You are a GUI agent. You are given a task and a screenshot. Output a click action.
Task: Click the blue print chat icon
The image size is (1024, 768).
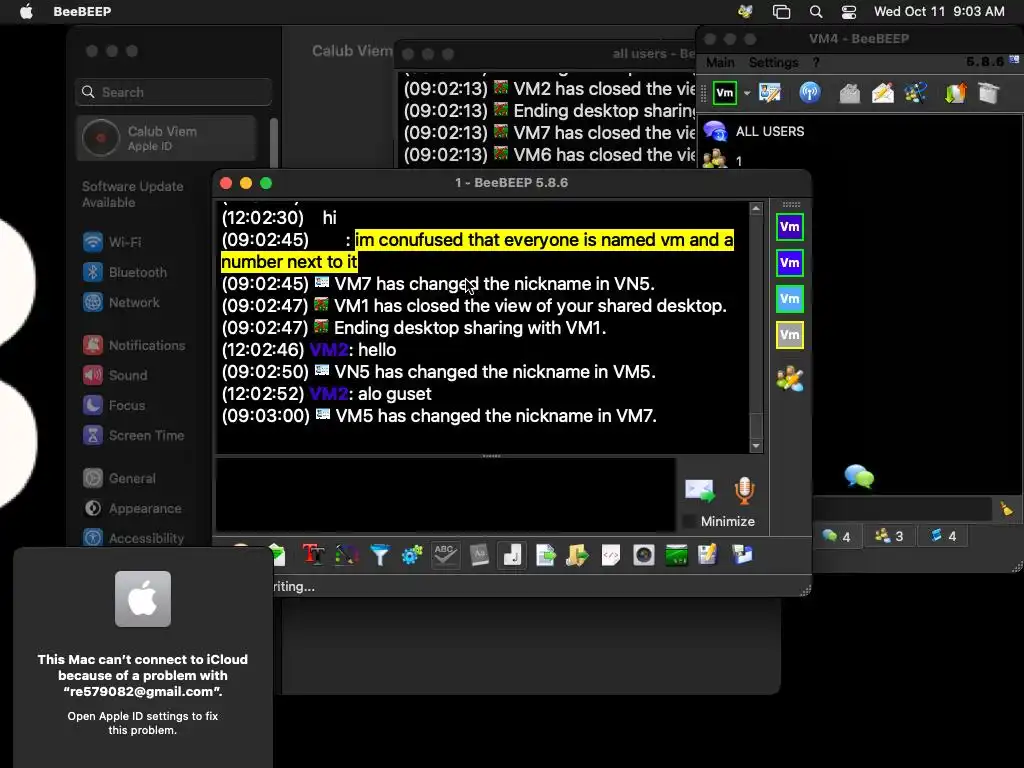(742, 555)
